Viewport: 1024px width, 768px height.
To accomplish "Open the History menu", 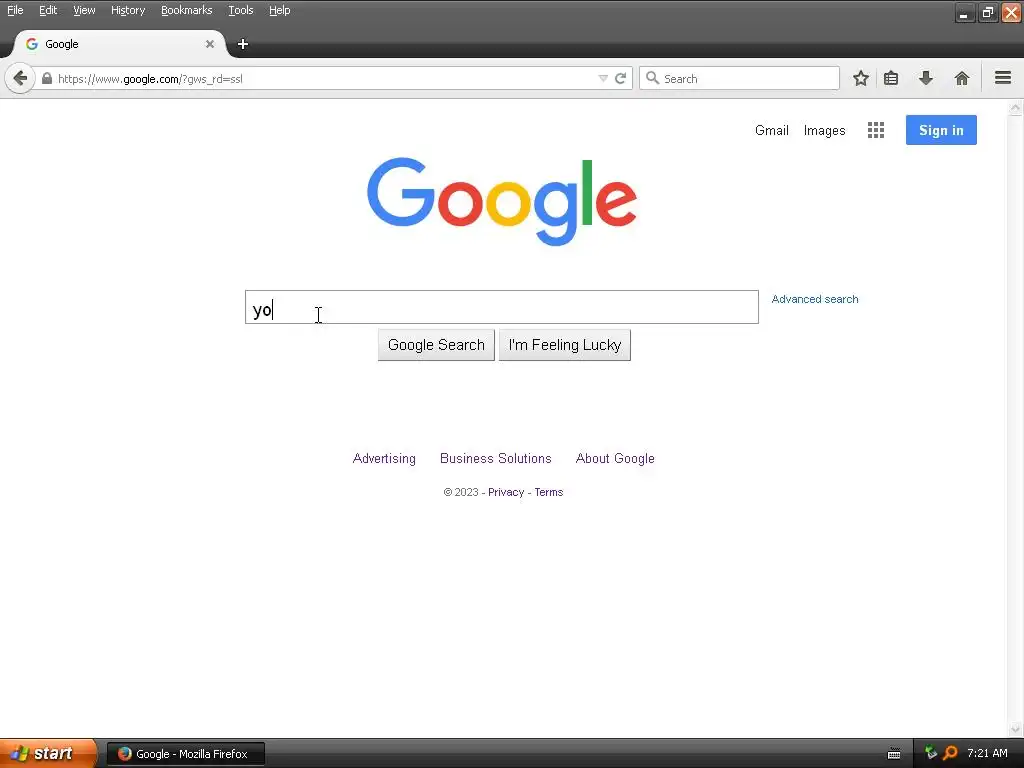I will pyautogui.click(x=127, y=10).
